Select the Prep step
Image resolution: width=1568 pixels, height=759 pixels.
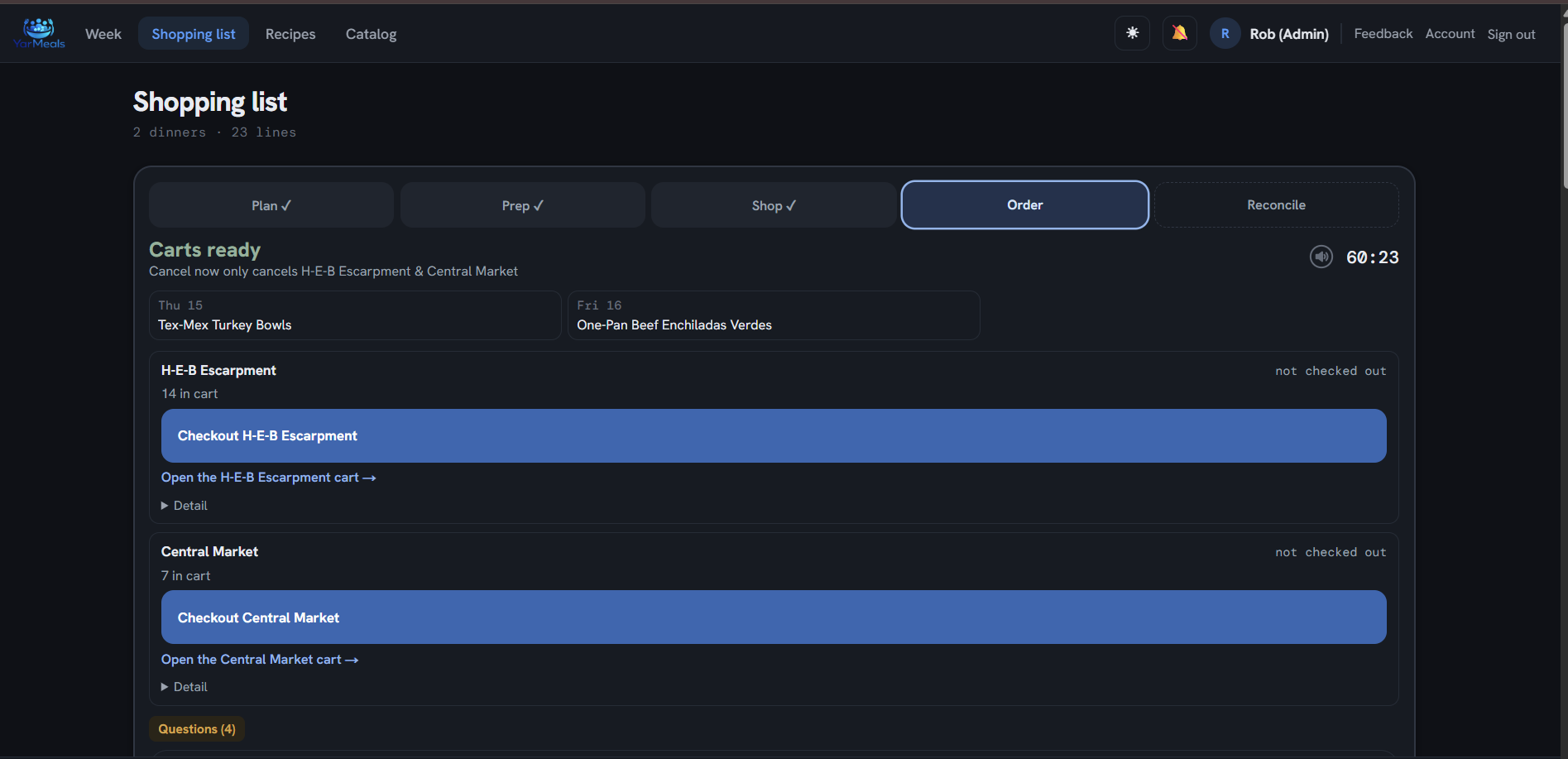[x=523, y=205]
